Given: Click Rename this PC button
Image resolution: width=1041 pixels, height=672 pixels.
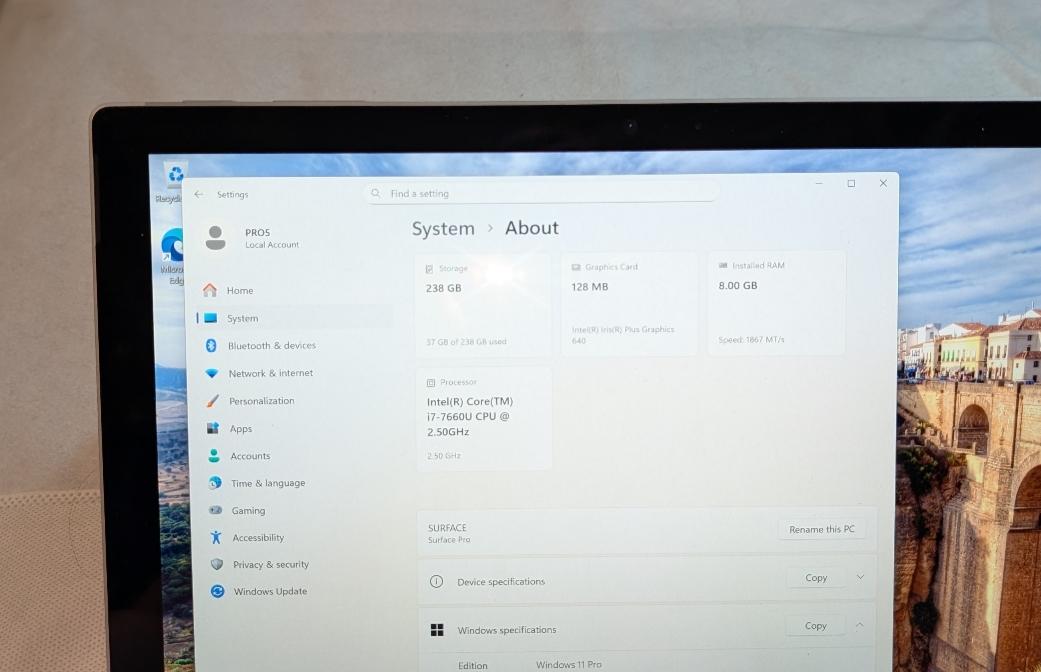Looking at the screenshot, I should [821, 529].
